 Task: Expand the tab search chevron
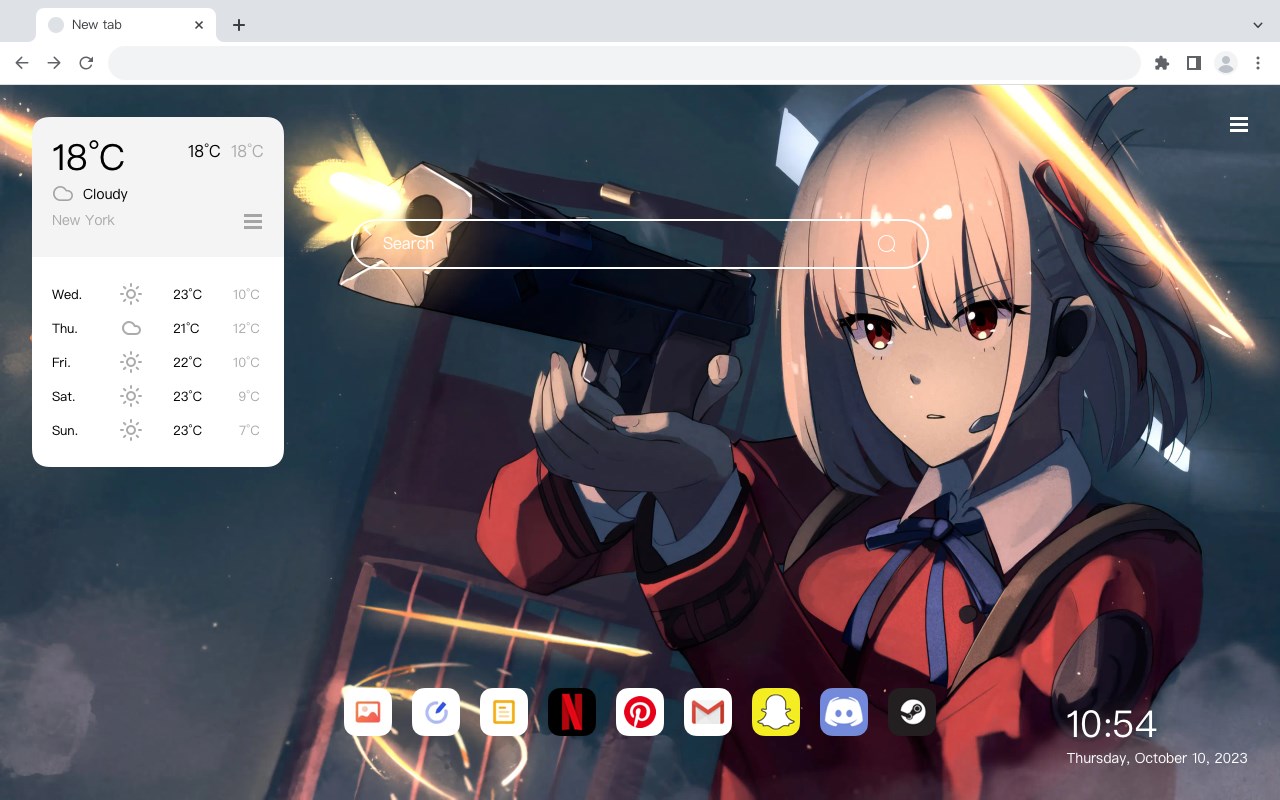[x=1258, y=25]
